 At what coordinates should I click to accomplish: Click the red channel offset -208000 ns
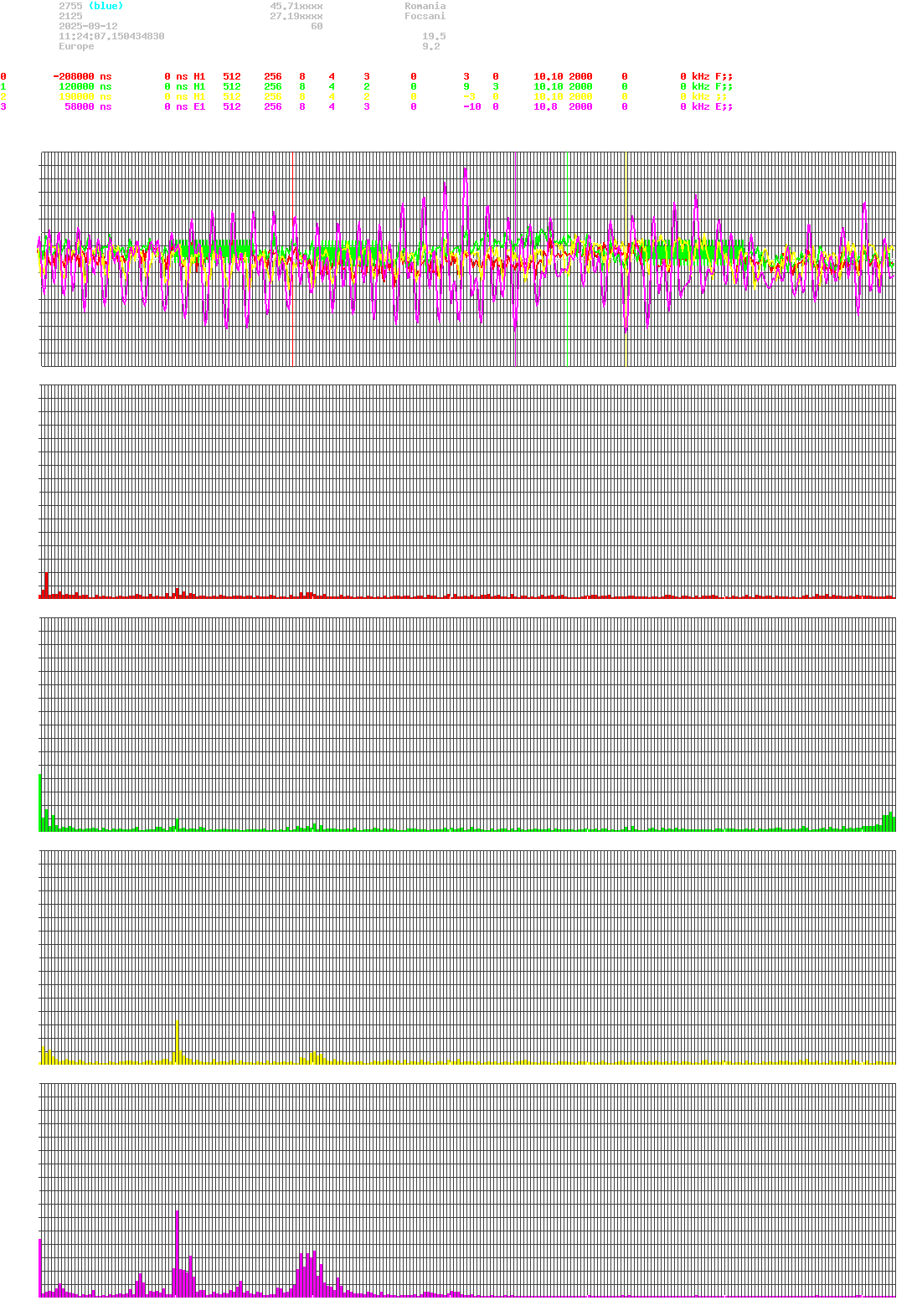82,76
